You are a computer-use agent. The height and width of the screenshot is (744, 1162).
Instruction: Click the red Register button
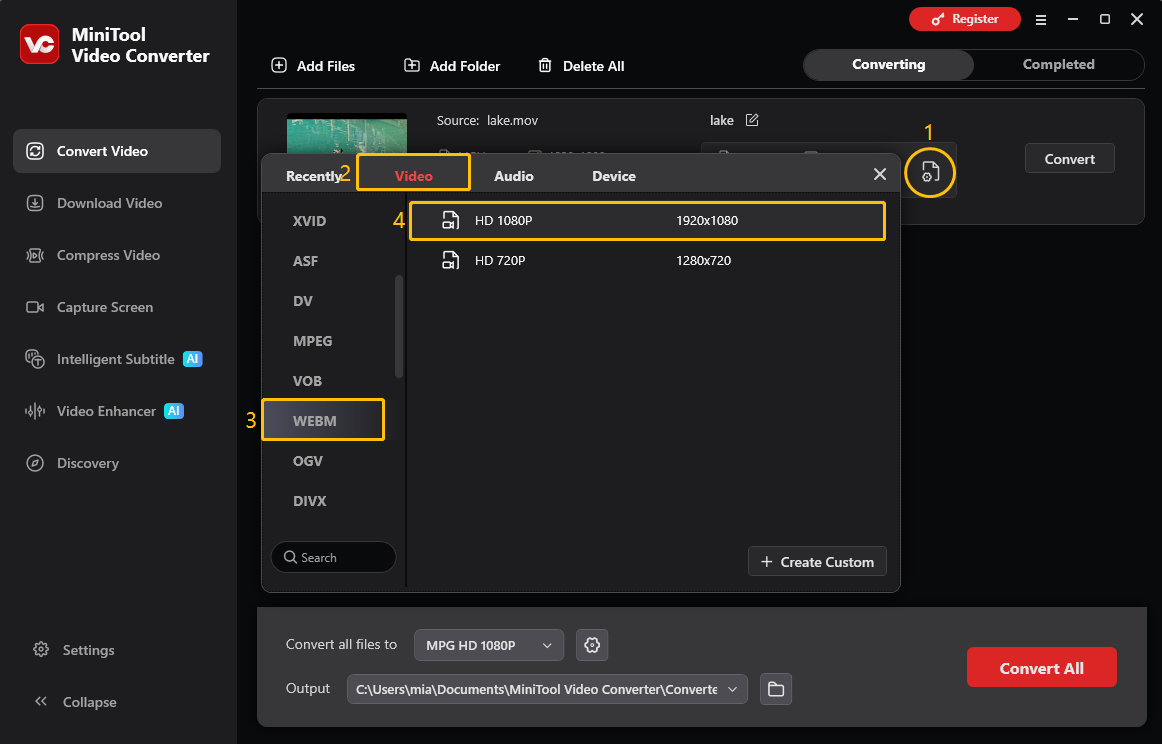(x=965, y=19)
